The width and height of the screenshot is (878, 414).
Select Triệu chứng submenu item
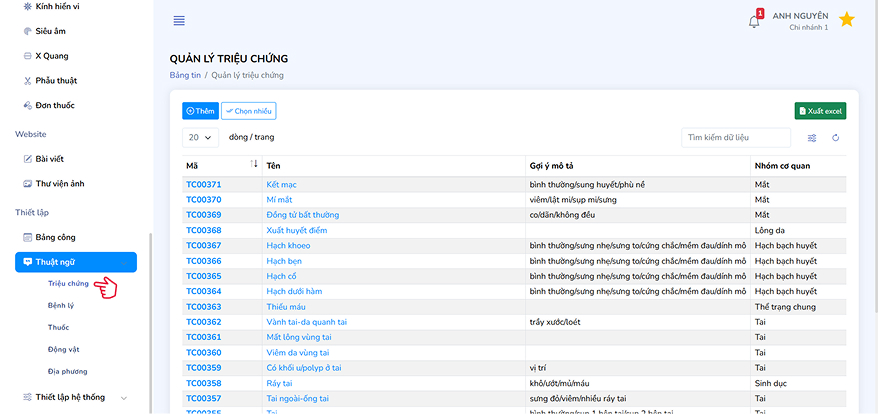click(68, 283)
